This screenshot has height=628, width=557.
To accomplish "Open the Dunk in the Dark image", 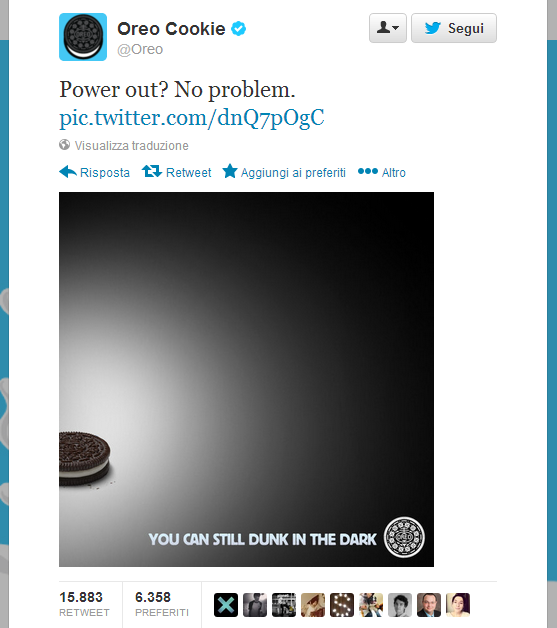I will click(246, 379).
